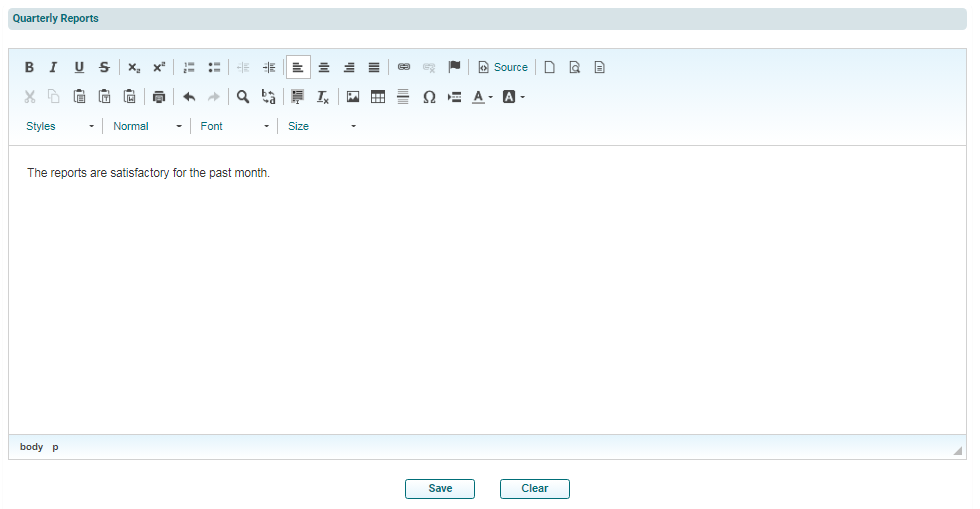Screen dimensions: 980x509
Task: Open the Styles dropdown
Action: click(x=60, y=126)
